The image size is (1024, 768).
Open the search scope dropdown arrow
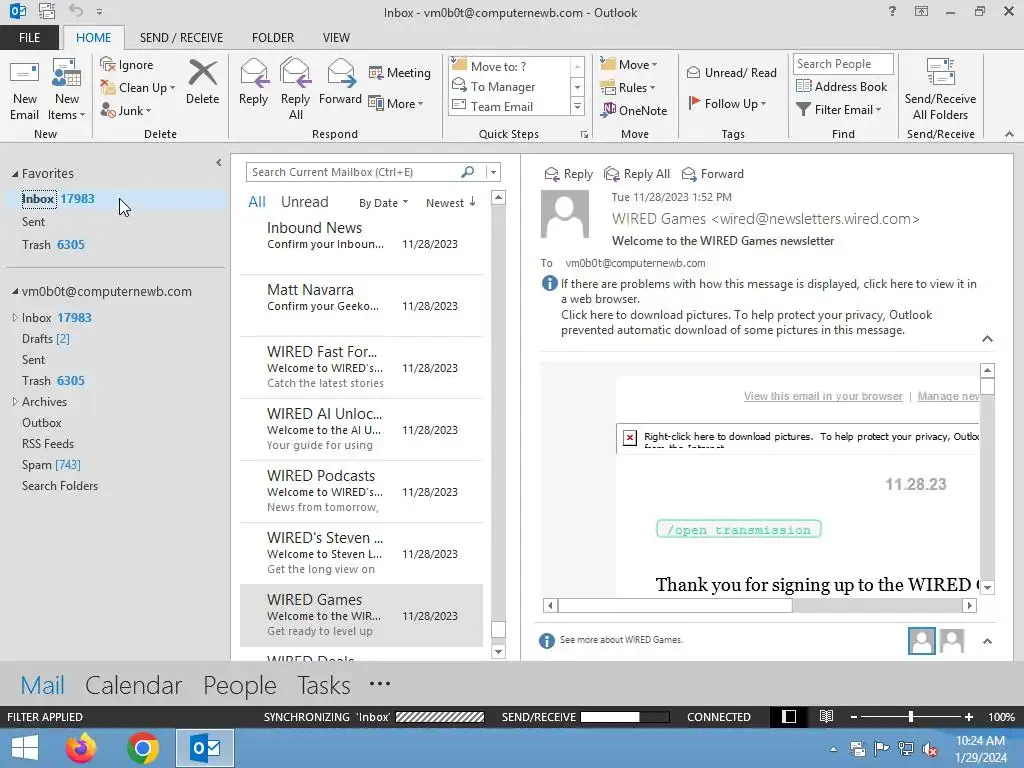(494, 172)
